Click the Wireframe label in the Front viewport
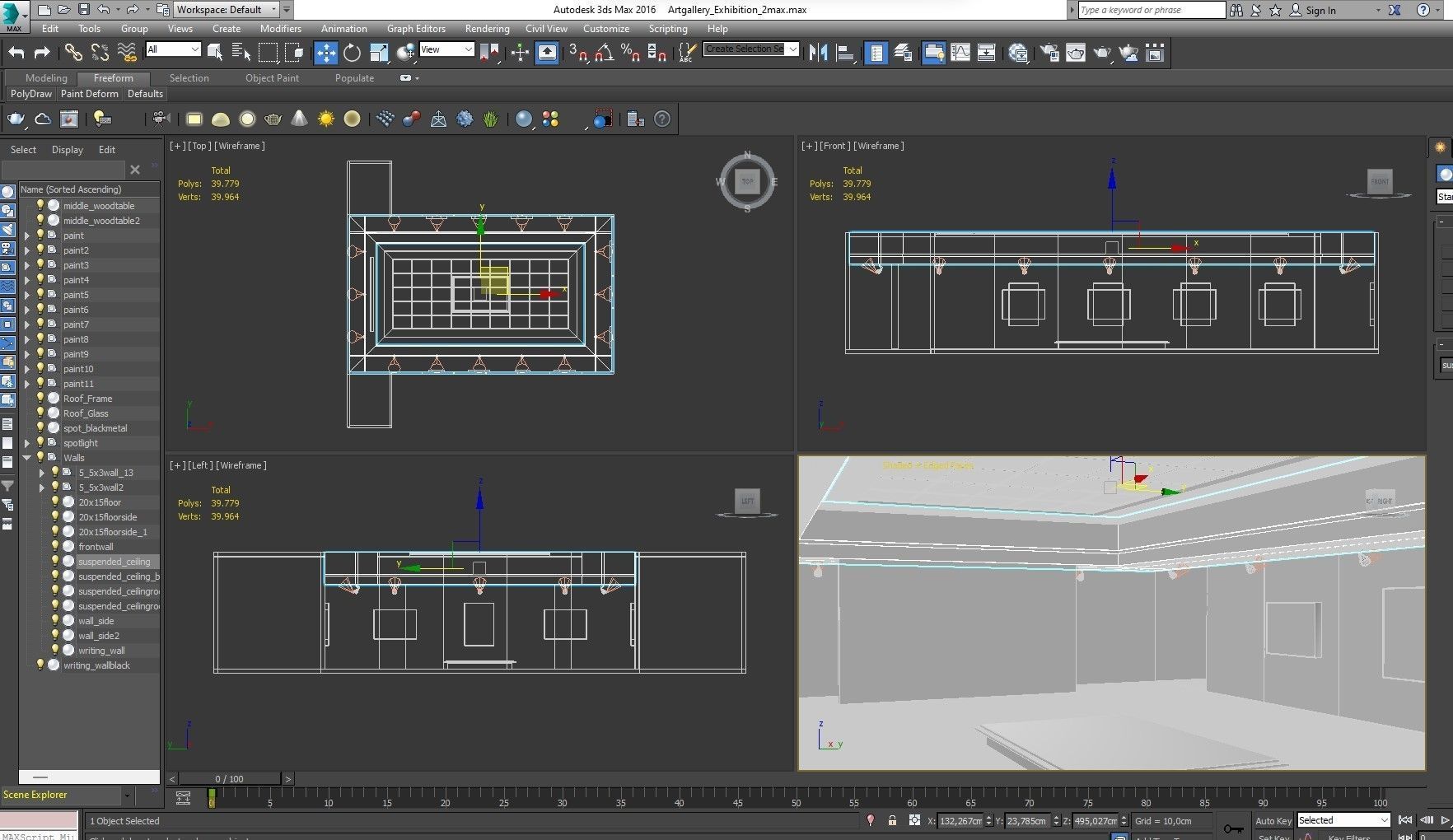The image size is (1453, 840). click(x=879, y=146)
